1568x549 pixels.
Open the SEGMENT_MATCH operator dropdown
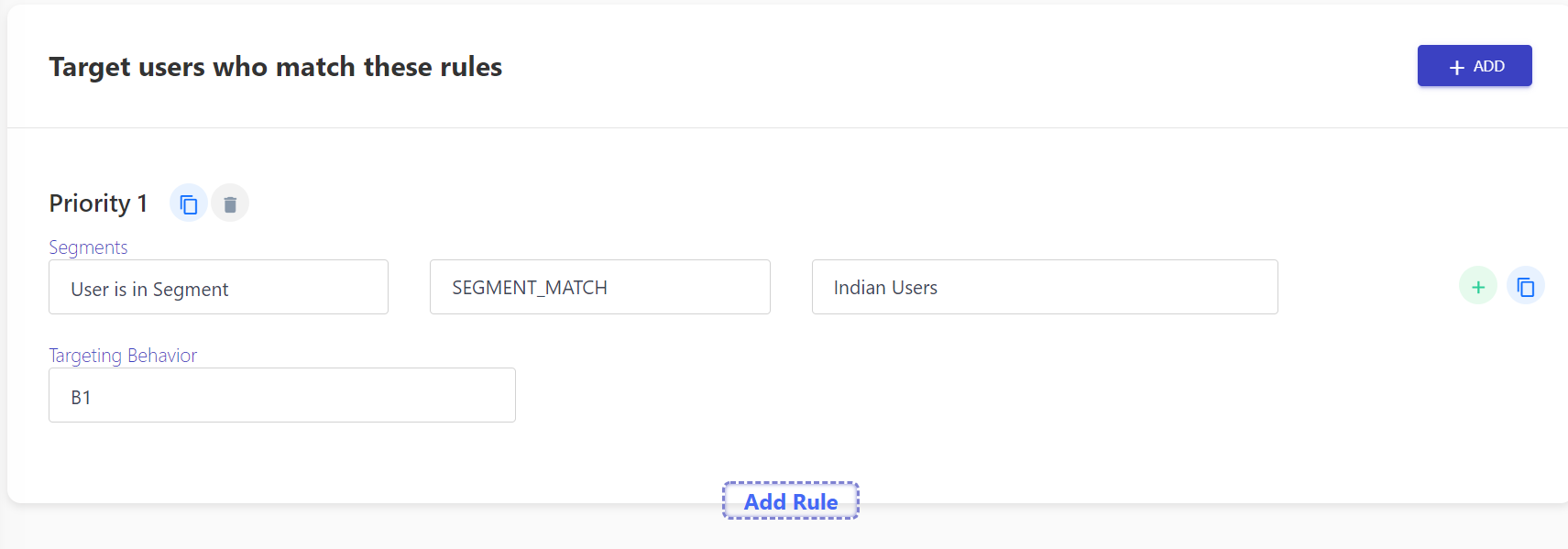tap(600, 287)
